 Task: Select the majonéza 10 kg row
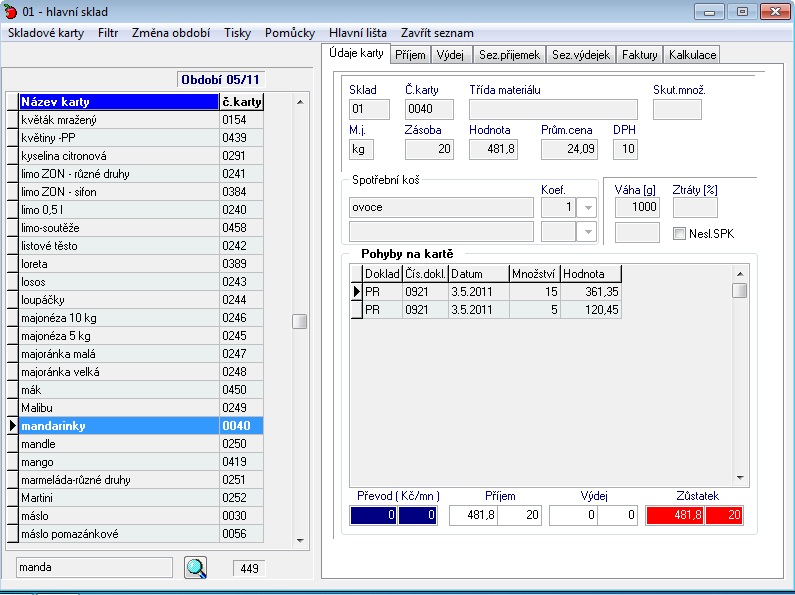coord(141,318)
